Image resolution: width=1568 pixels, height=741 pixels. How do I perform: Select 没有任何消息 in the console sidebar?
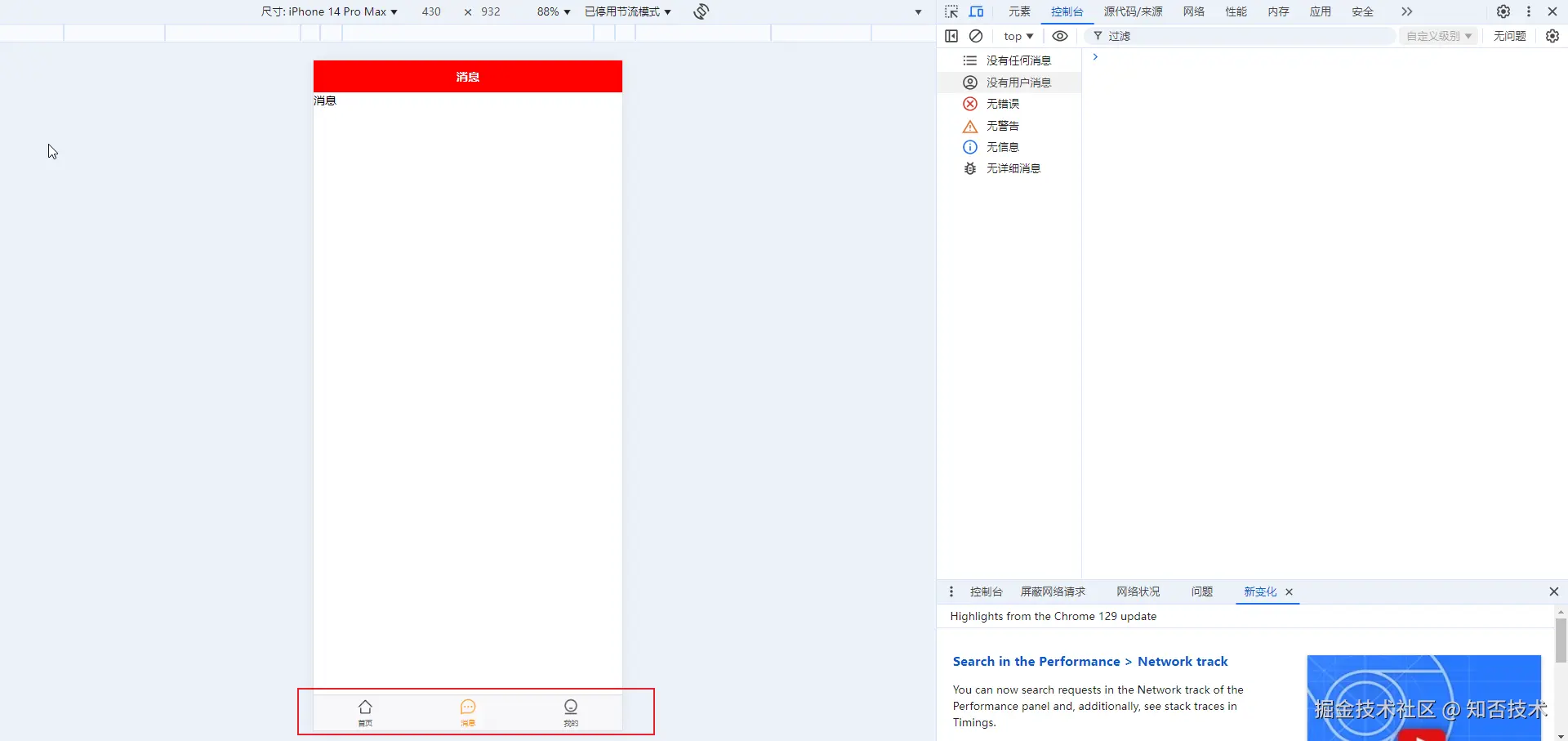tap(1010, 60)
